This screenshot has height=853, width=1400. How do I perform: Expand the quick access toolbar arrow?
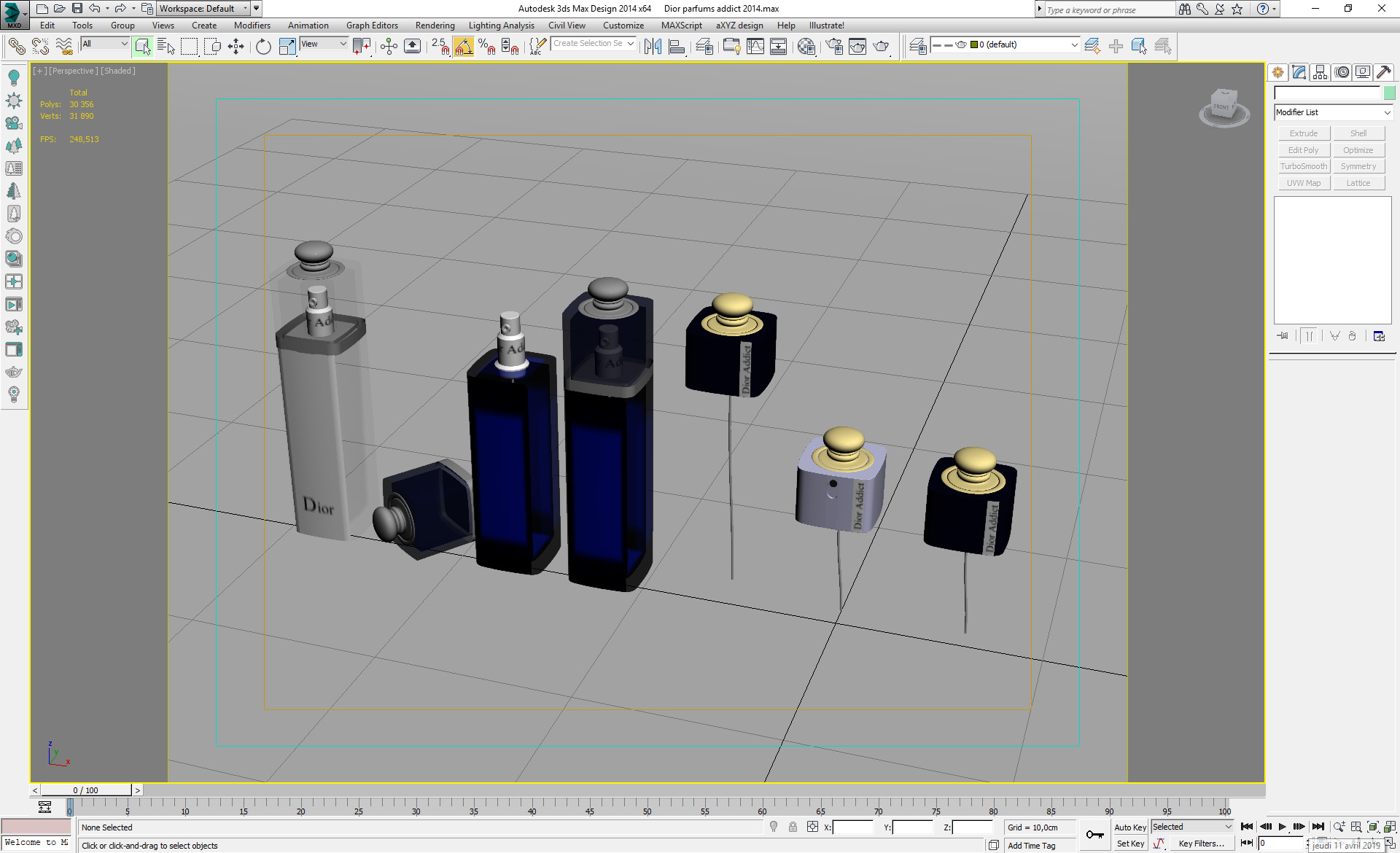(x=257, y=9)
